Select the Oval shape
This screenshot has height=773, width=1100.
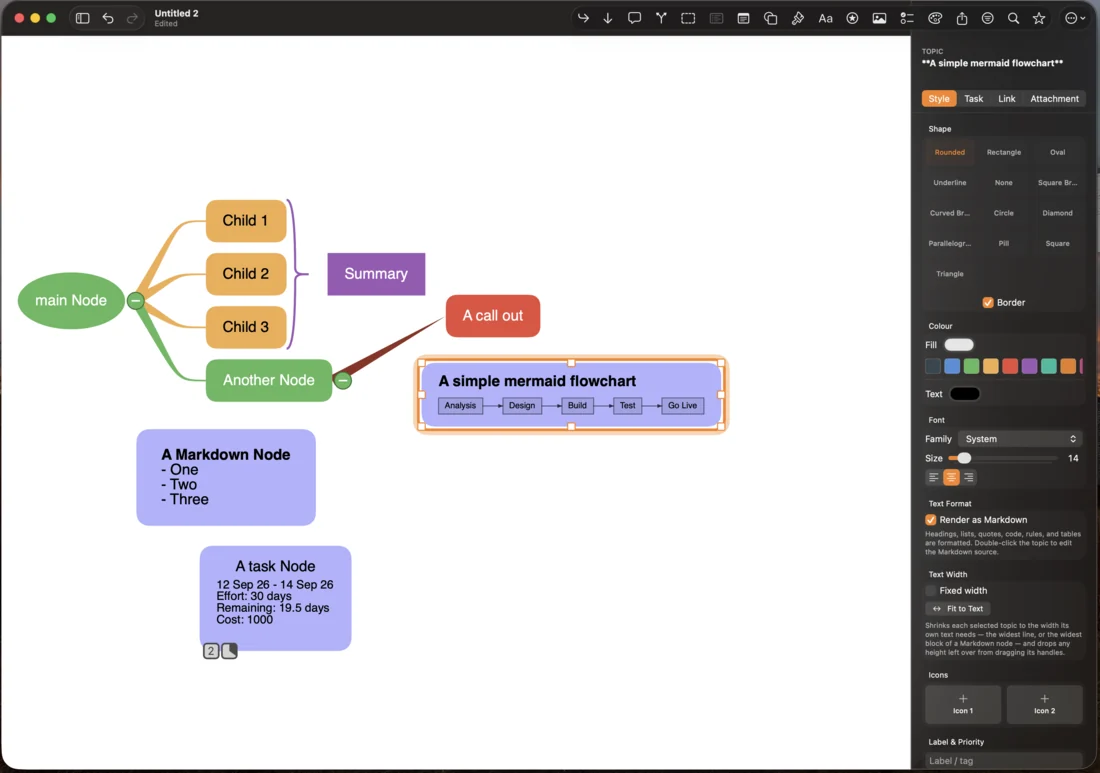[1057, 152]
